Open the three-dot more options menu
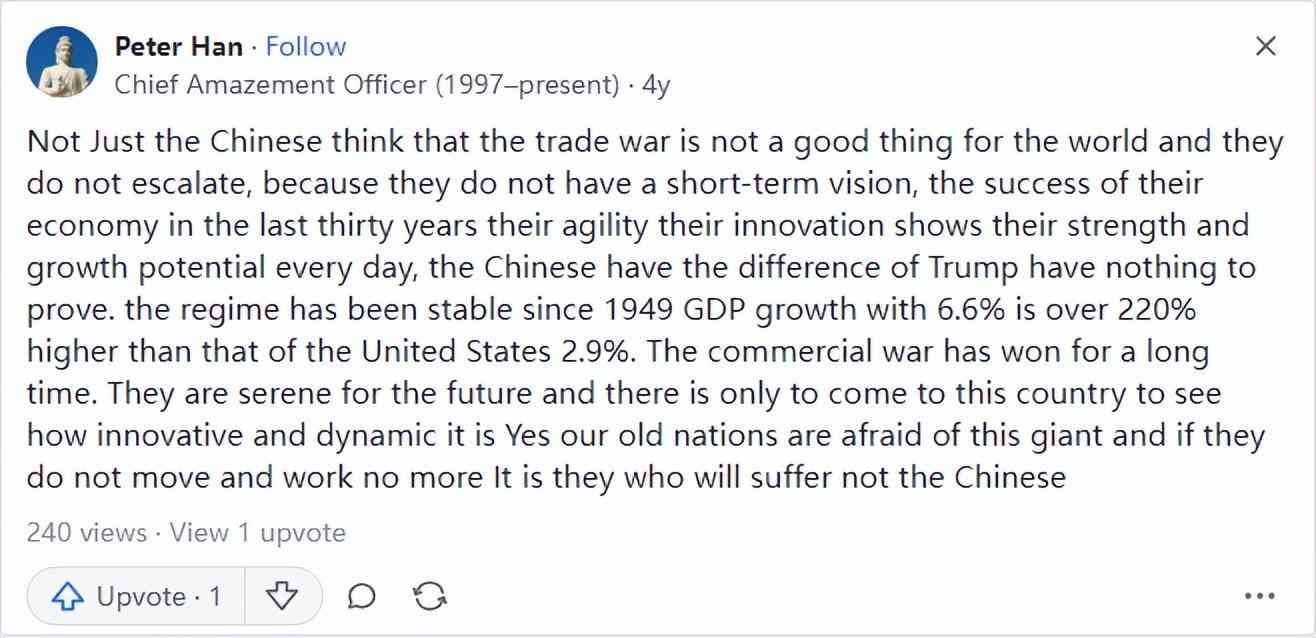1316x638 pixels. (1259, 597)
